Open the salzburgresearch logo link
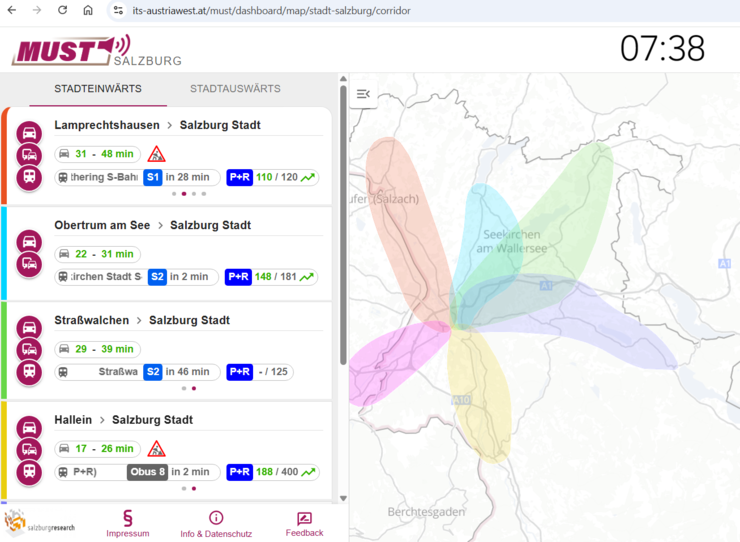Image resolution: width=740 pixels, height=542 pixels. click(40, 523)
